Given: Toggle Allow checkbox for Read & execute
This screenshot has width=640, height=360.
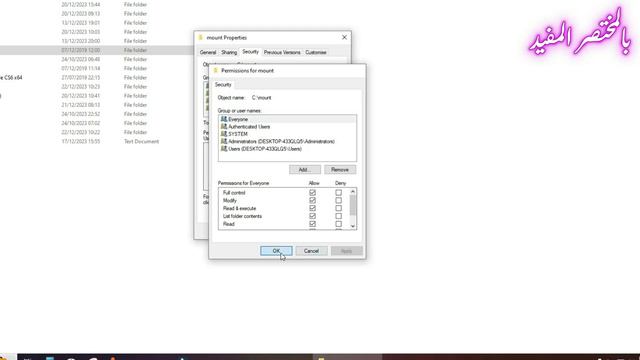Looking at the screenshot, I should tap(312, 208).
